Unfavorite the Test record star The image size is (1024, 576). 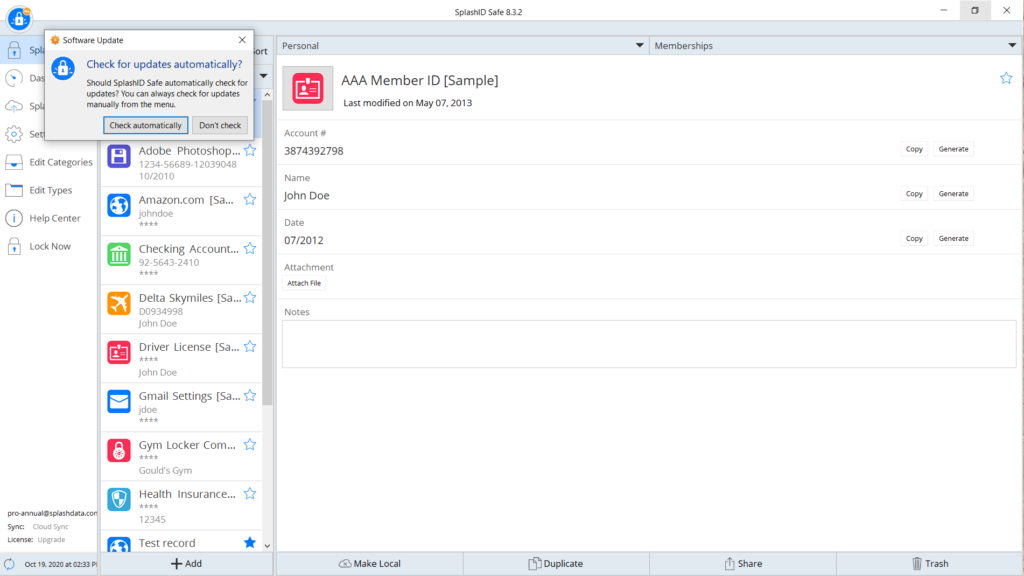tap(250, 542)
